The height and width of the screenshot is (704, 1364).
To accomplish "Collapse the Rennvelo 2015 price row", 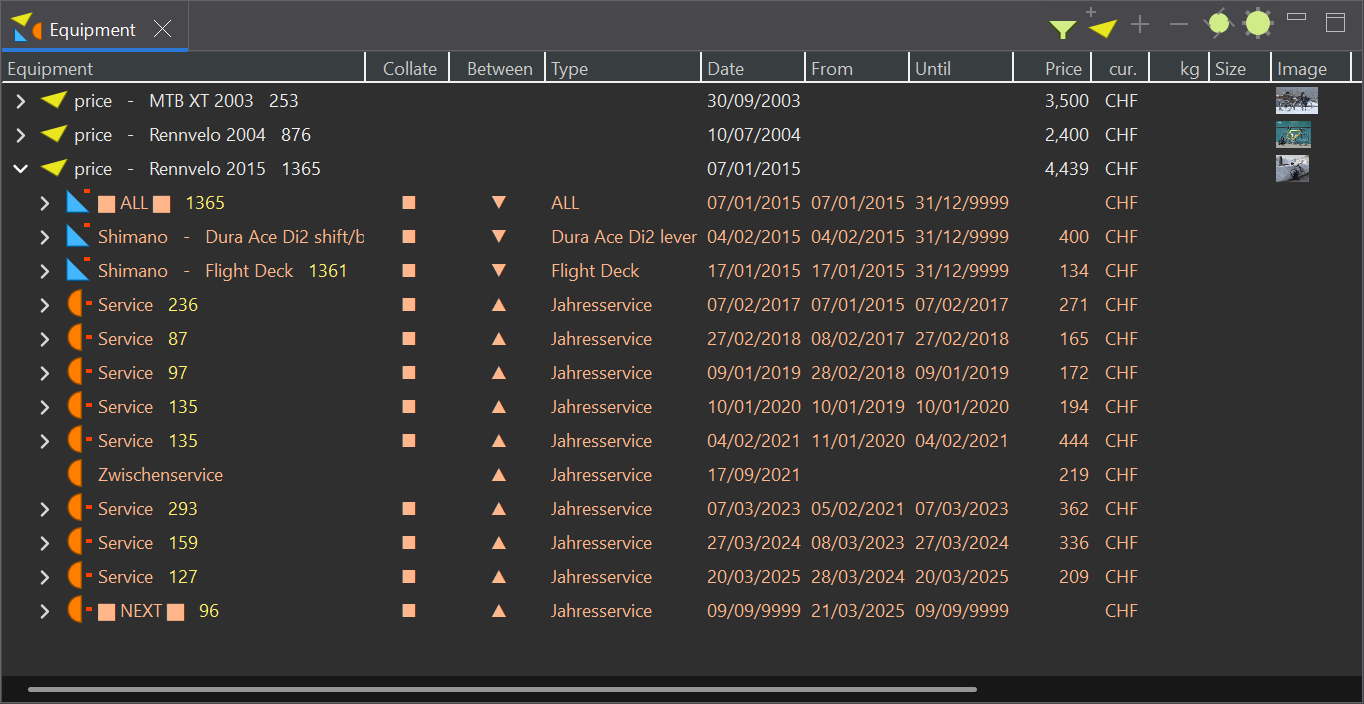I will pos(20,169).
